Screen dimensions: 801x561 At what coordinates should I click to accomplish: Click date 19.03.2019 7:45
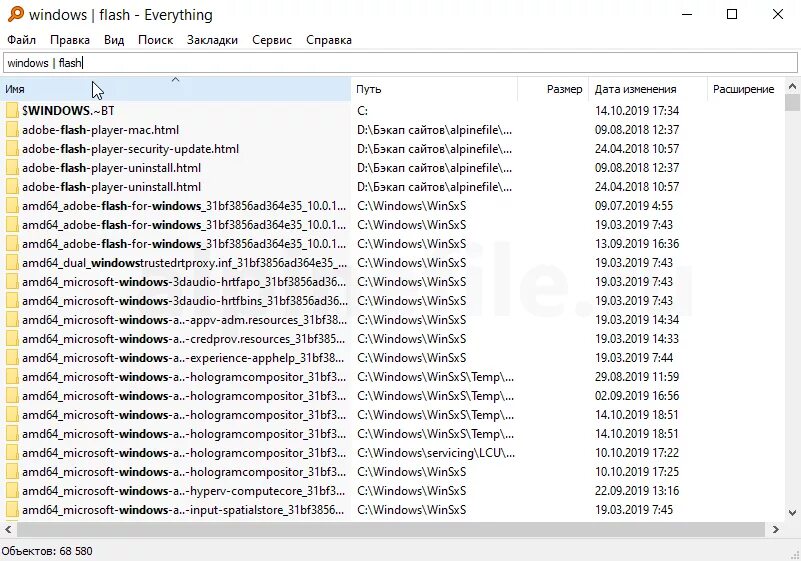[x=633, y=509]
